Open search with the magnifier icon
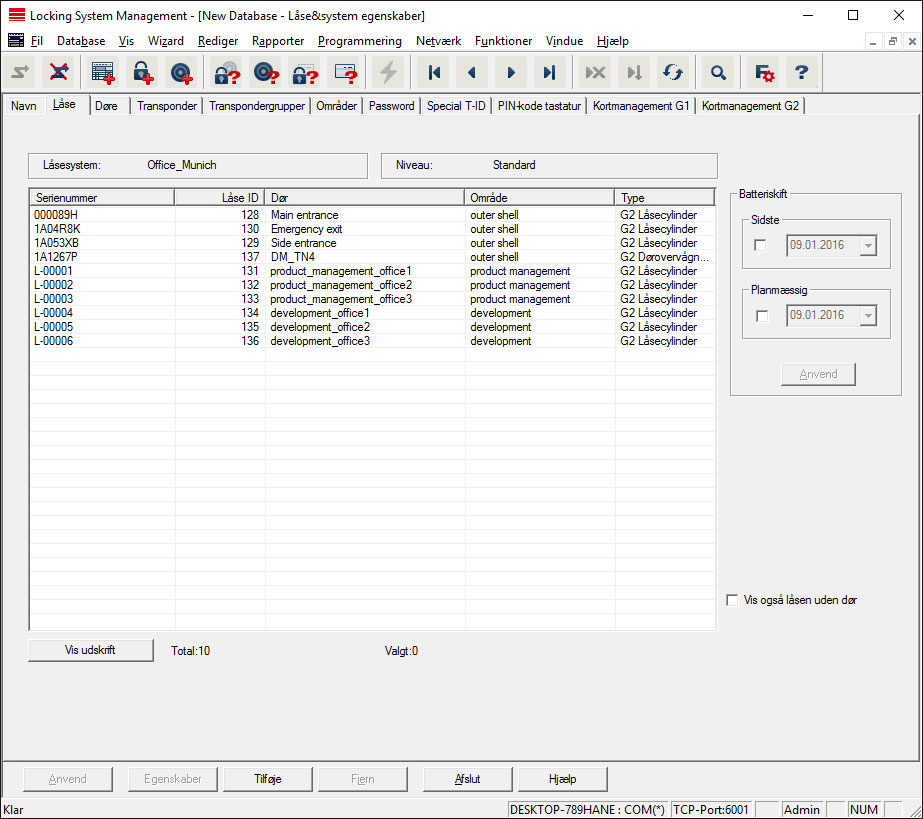Screen dimensions: 923x819 click(717, 72)
